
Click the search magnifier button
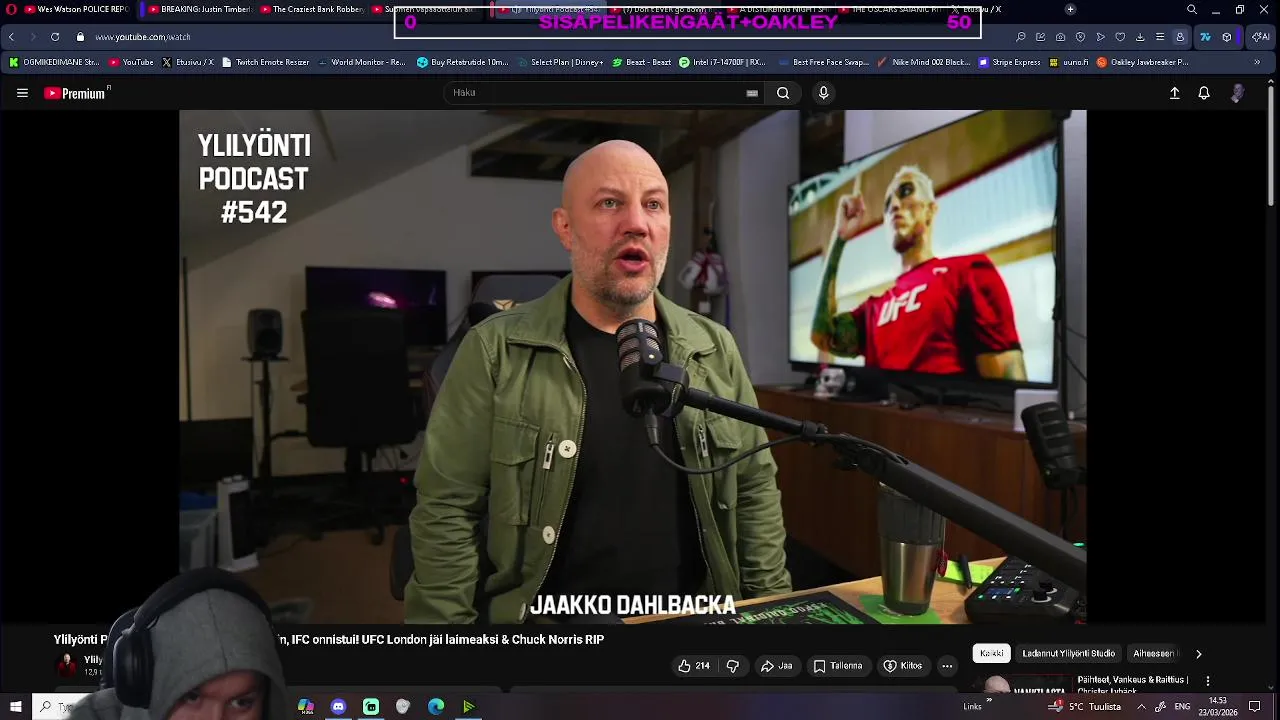[783, 93]
